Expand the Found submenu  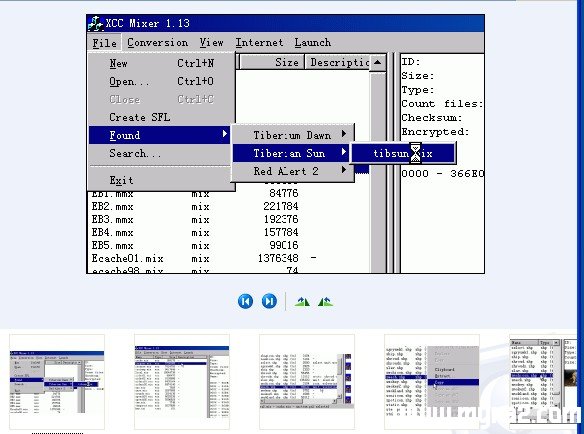(x=159, y=135)
